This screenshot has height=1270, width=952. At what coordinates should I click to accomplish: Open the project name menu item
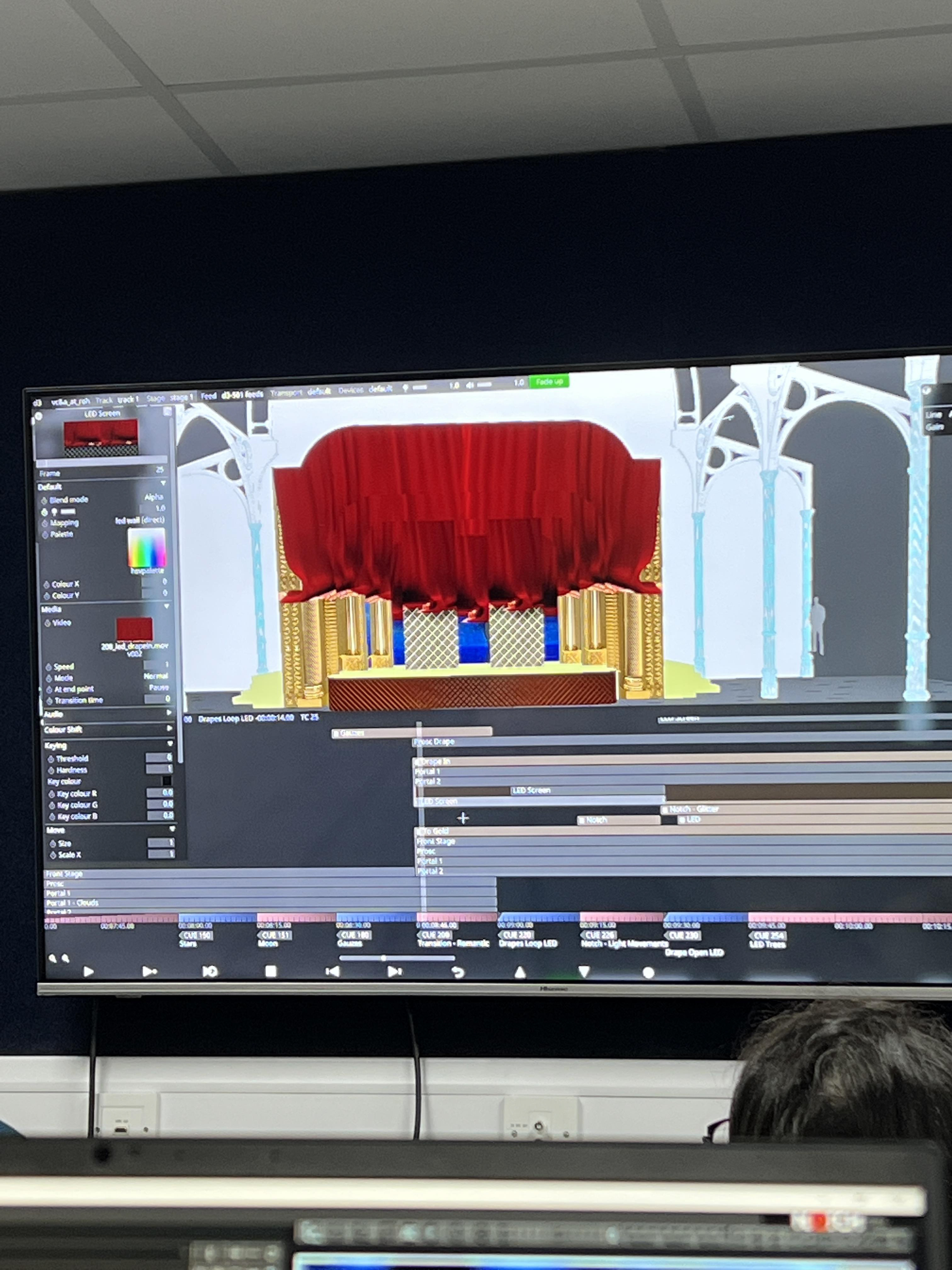tap(70, 401)
